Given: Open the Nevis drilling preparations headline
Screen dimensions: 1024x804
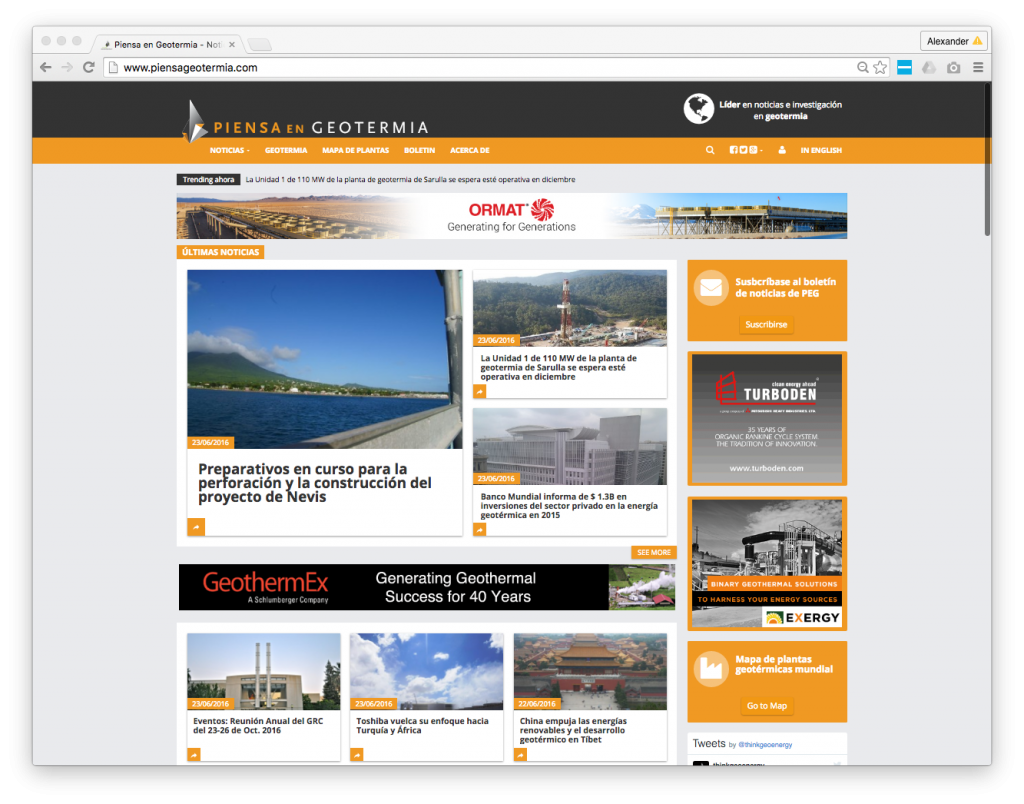Looking at the screenshot, I should [x=315, y=483].
